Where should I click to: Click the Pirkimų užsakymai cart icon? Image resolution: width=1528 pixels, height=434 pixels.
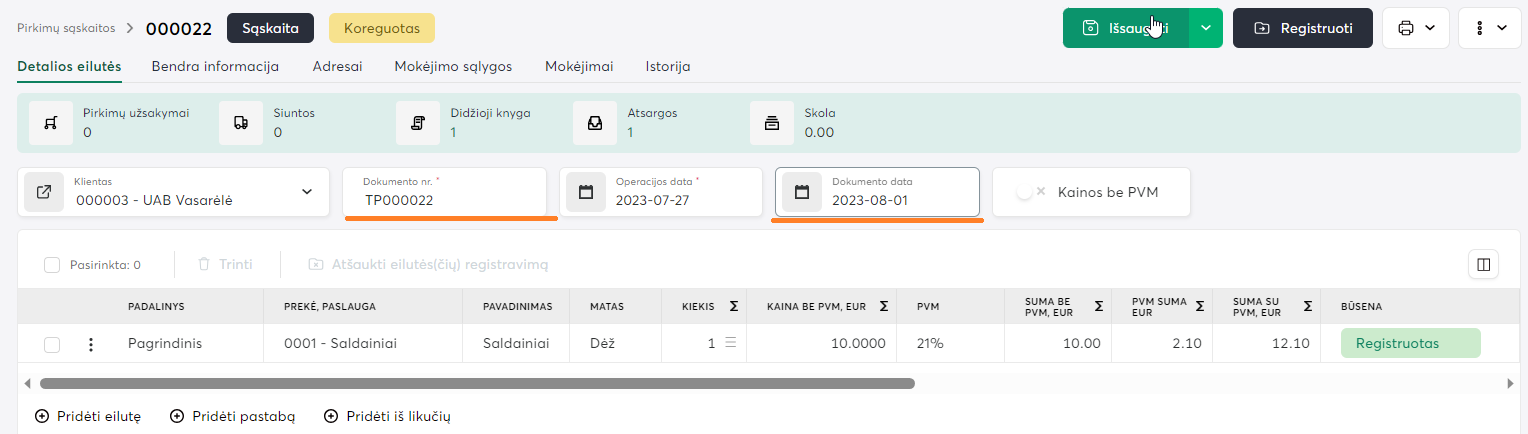pyautogui.click(x=50, y=123)
